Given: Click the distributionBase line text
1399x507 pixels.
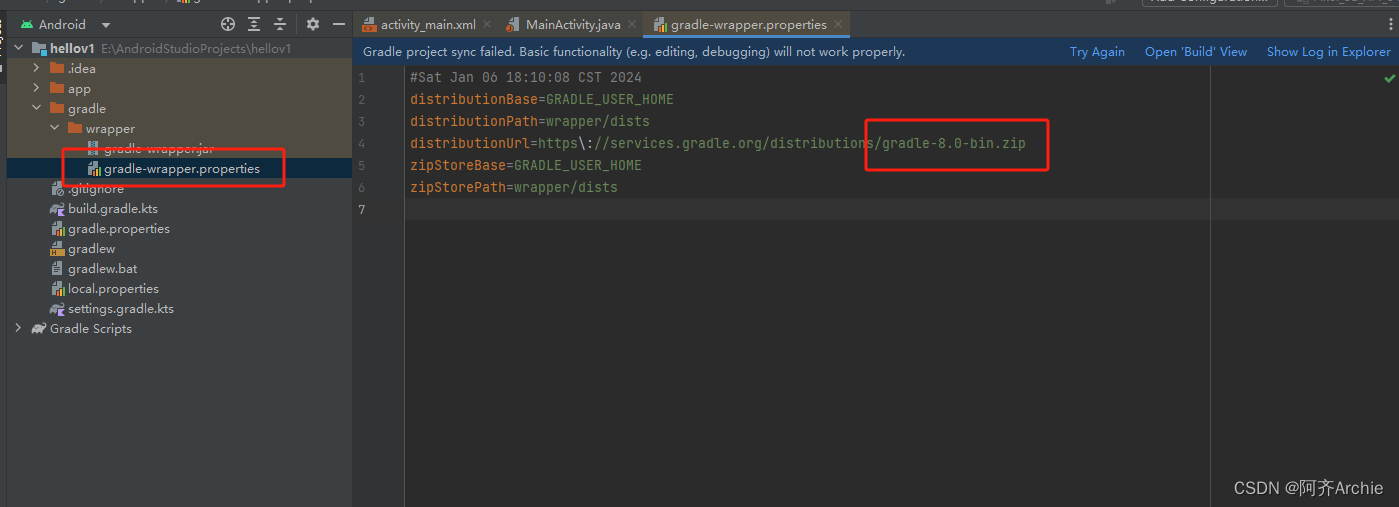Looking at the screenshot, I should 542,99.
